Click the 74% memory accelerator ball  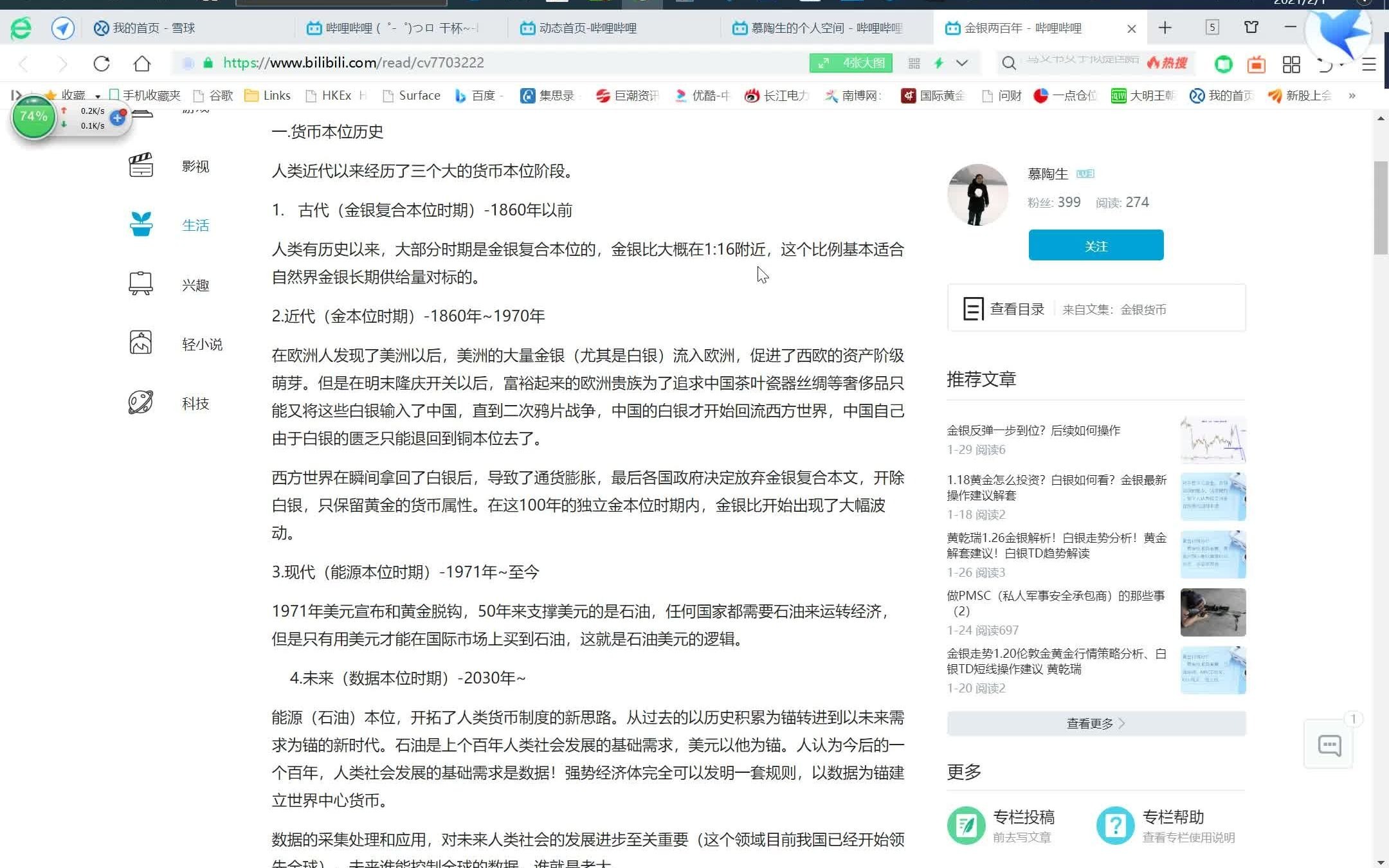[x=34, y=116]
